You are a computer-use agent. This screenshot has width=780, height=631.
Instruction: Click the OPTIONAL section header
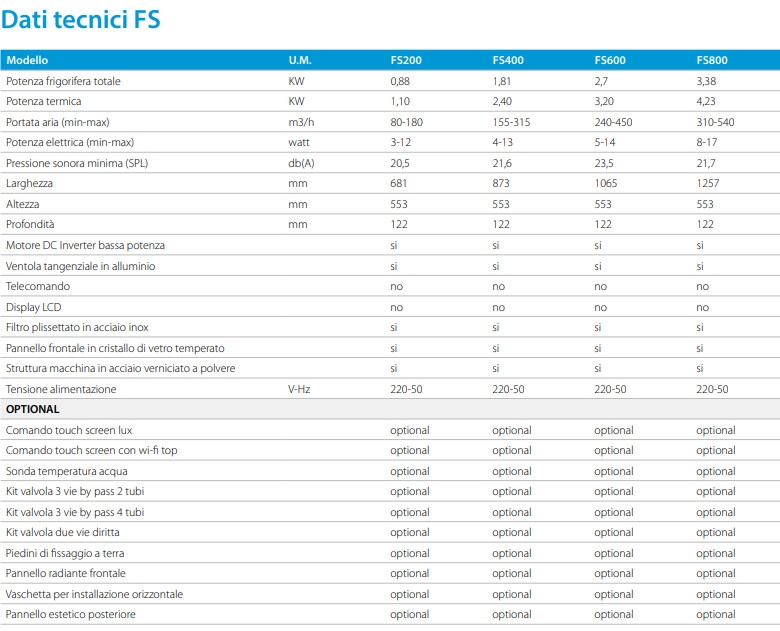[33, 409]
